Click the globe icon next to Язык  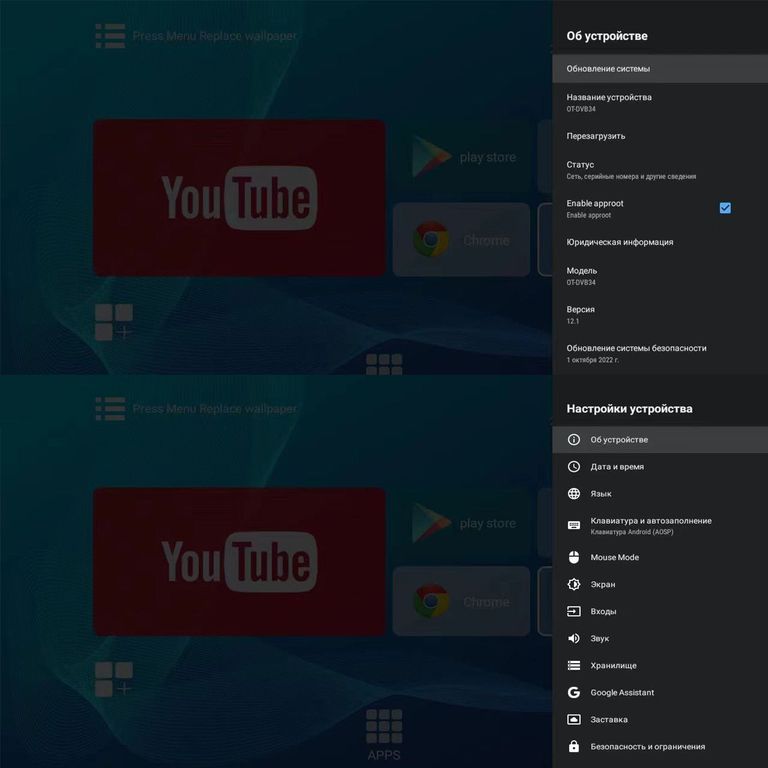tap(574, 494)
